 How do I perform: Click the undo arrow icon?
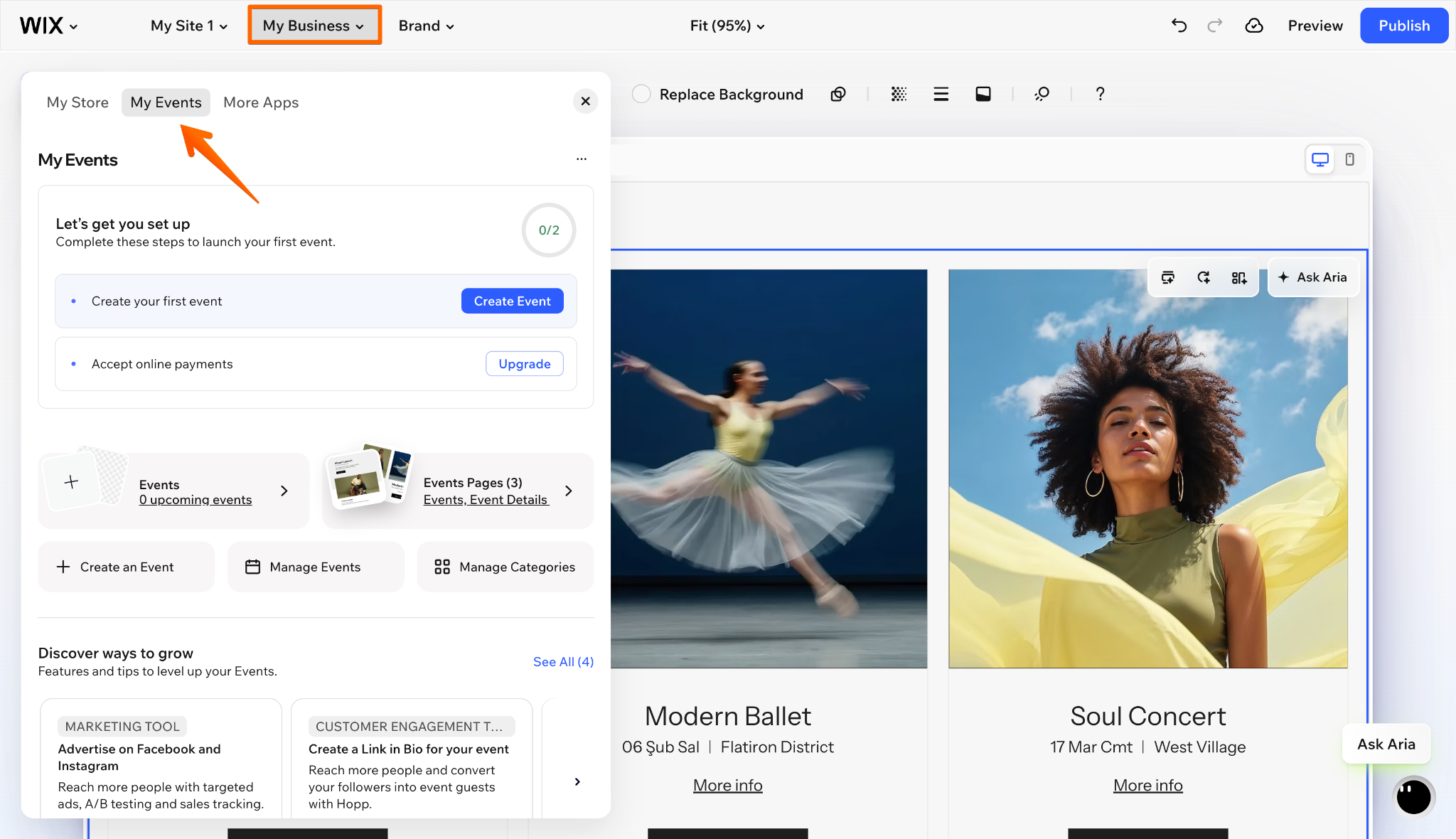tap(1179, 26)
